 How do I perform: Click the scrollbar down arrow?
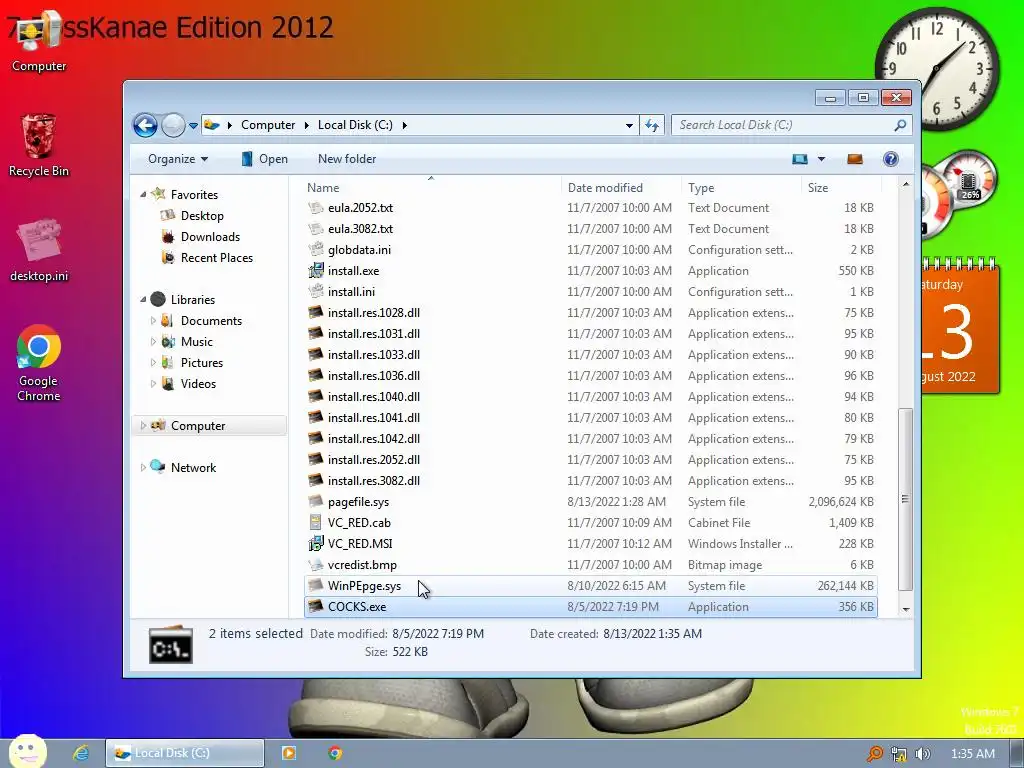coord(905,609)
